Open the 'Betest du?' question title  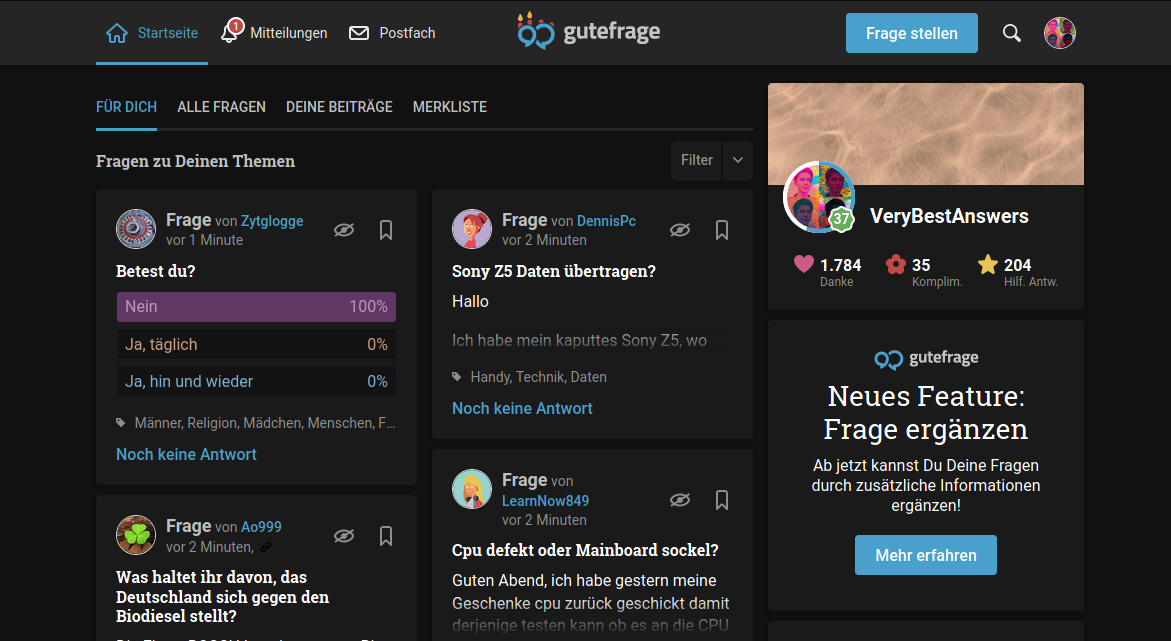[155, 271]
